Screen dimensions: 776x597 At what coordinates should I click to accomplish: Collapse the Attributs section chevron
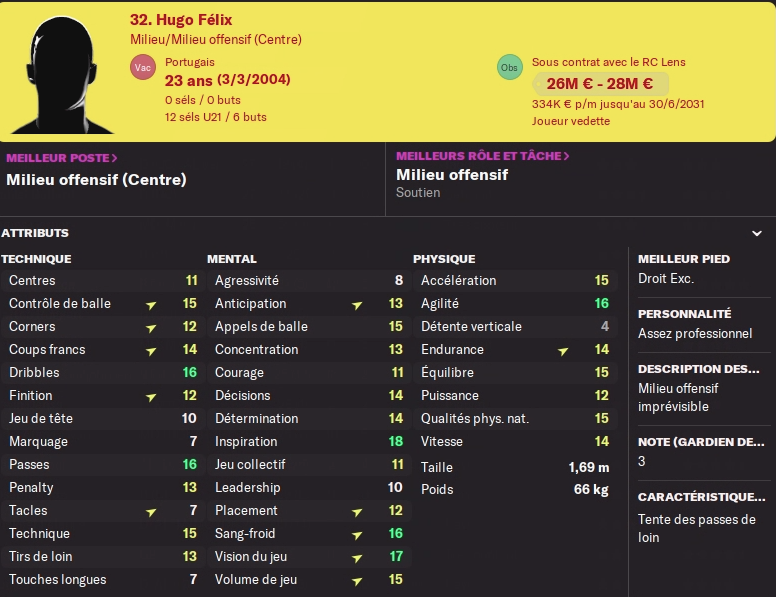[x=757, y=233]
